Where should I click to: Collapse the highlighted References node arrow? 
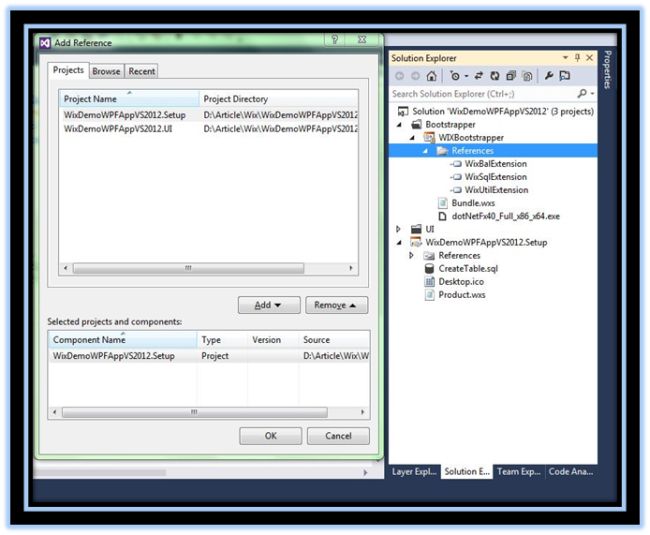click(x=425, y=151)
